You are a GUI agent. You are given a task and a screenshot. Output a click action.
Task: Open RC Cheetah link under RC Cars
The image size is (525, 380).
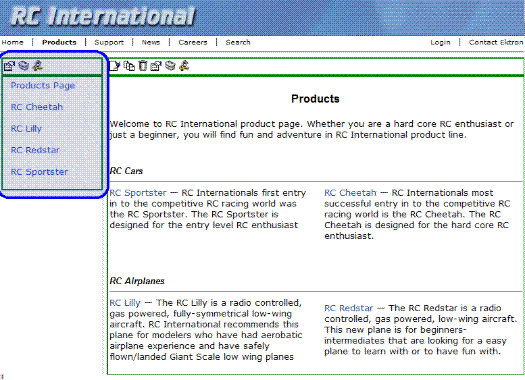pyautogui.click(x=350, y=193)
